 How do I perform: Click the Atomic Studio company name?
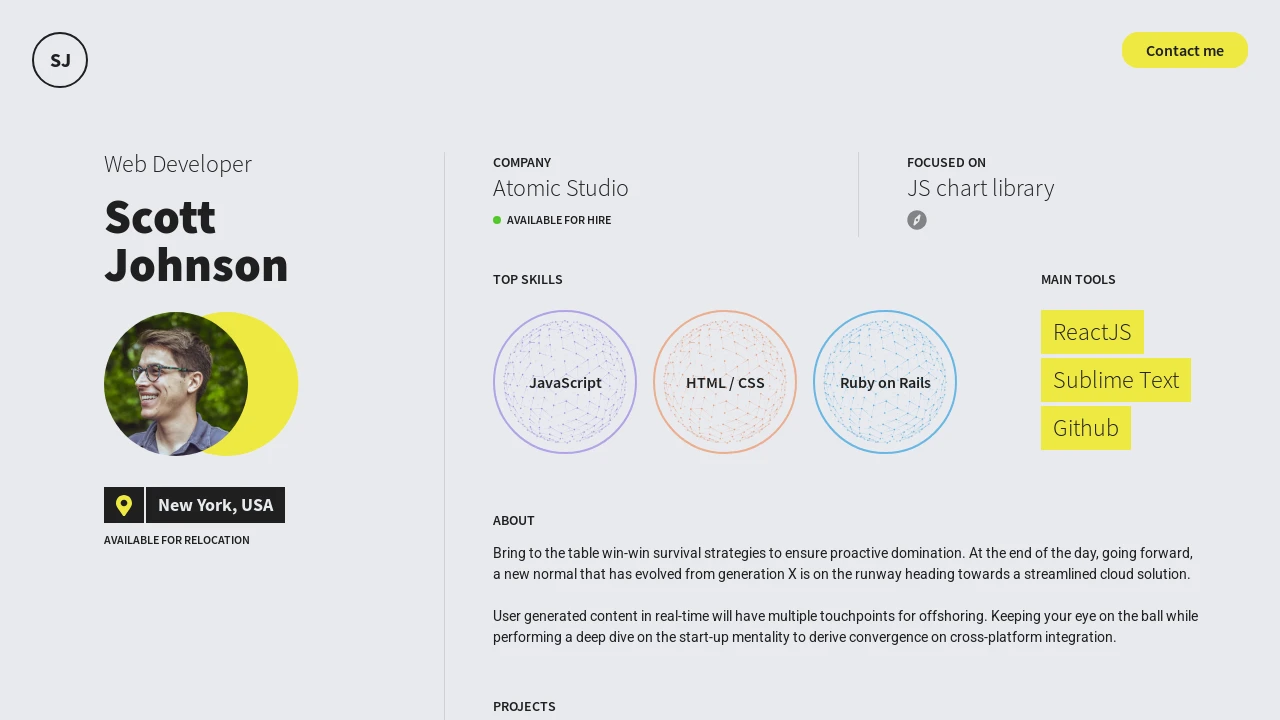click(561, 188)
